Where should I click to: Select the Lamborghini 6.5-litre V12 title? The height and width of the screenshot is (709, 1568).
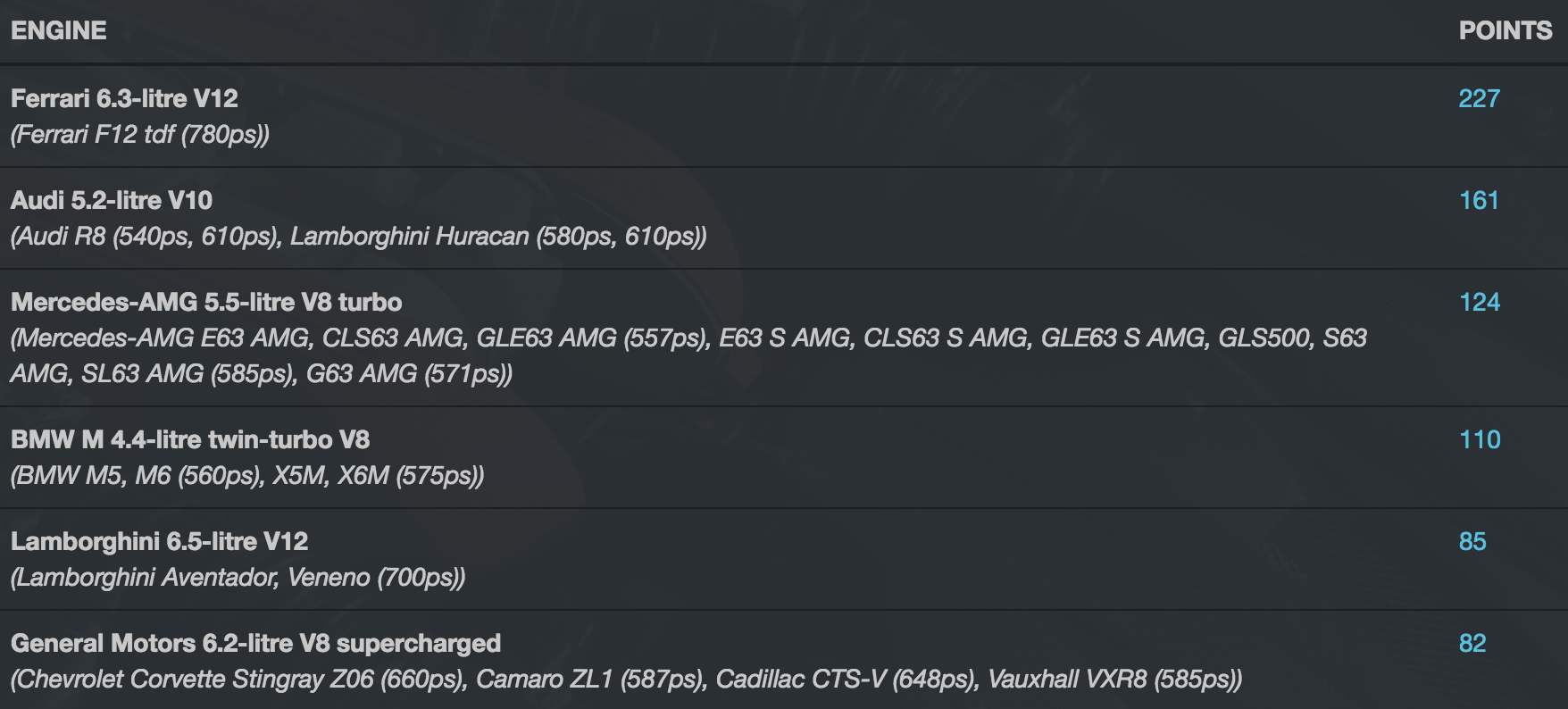[159, 541]
